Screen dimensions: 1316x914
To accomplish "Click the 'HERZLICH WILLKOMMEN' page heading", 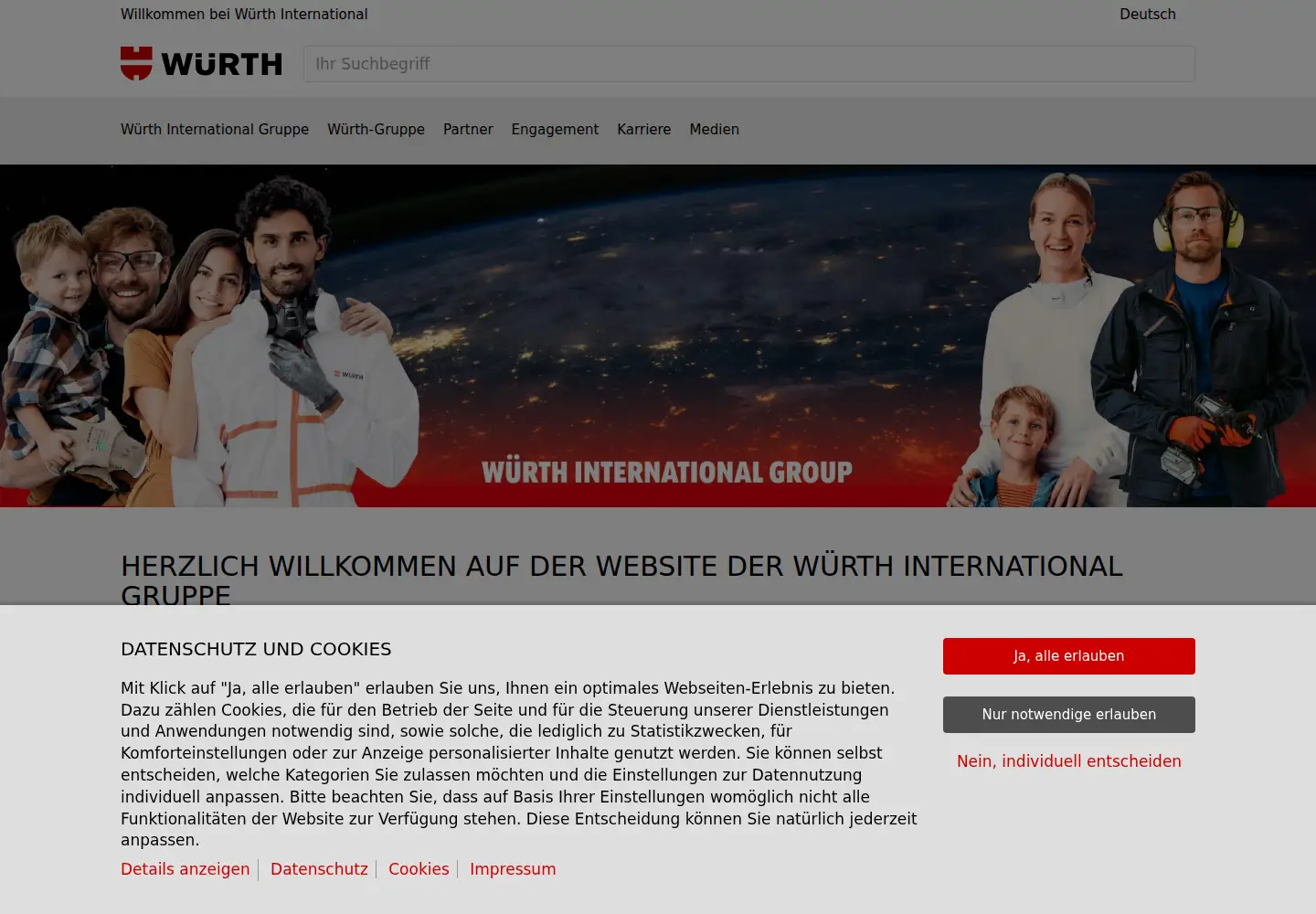I will (621, 580).
